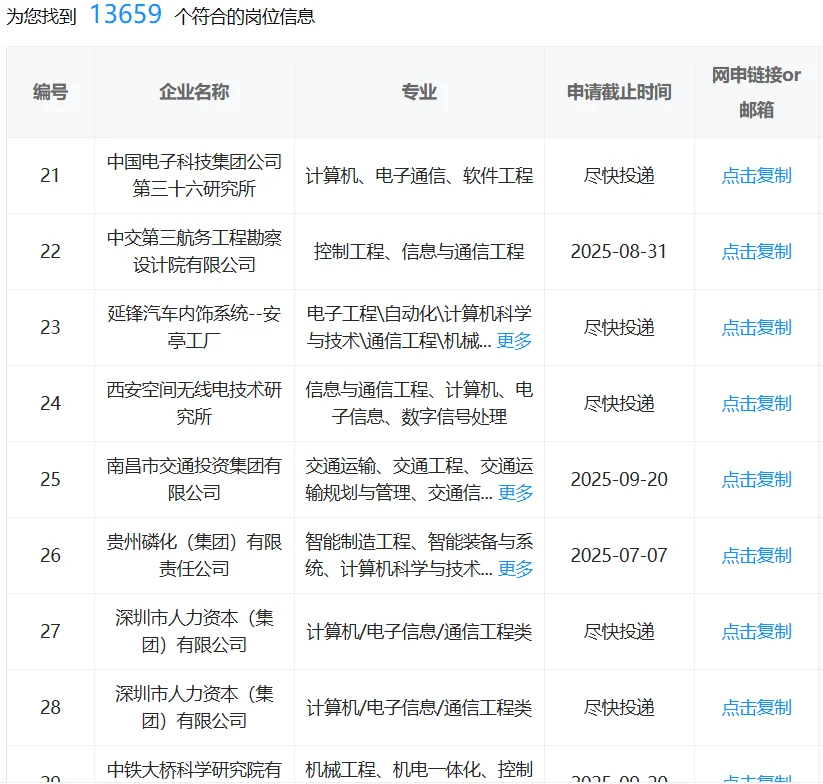Click the 网申链接or邮箱 column header

point(756,92)
